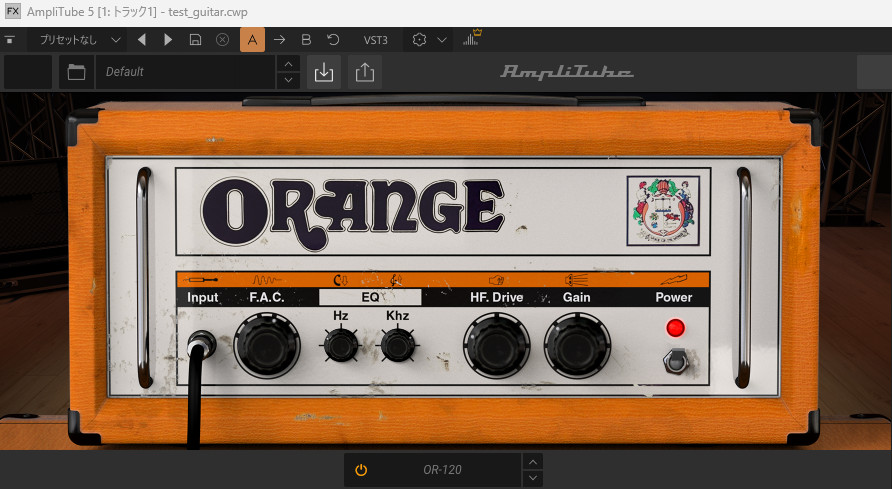
Task: Click the VST3 label
Action: (x=375, y=40)
